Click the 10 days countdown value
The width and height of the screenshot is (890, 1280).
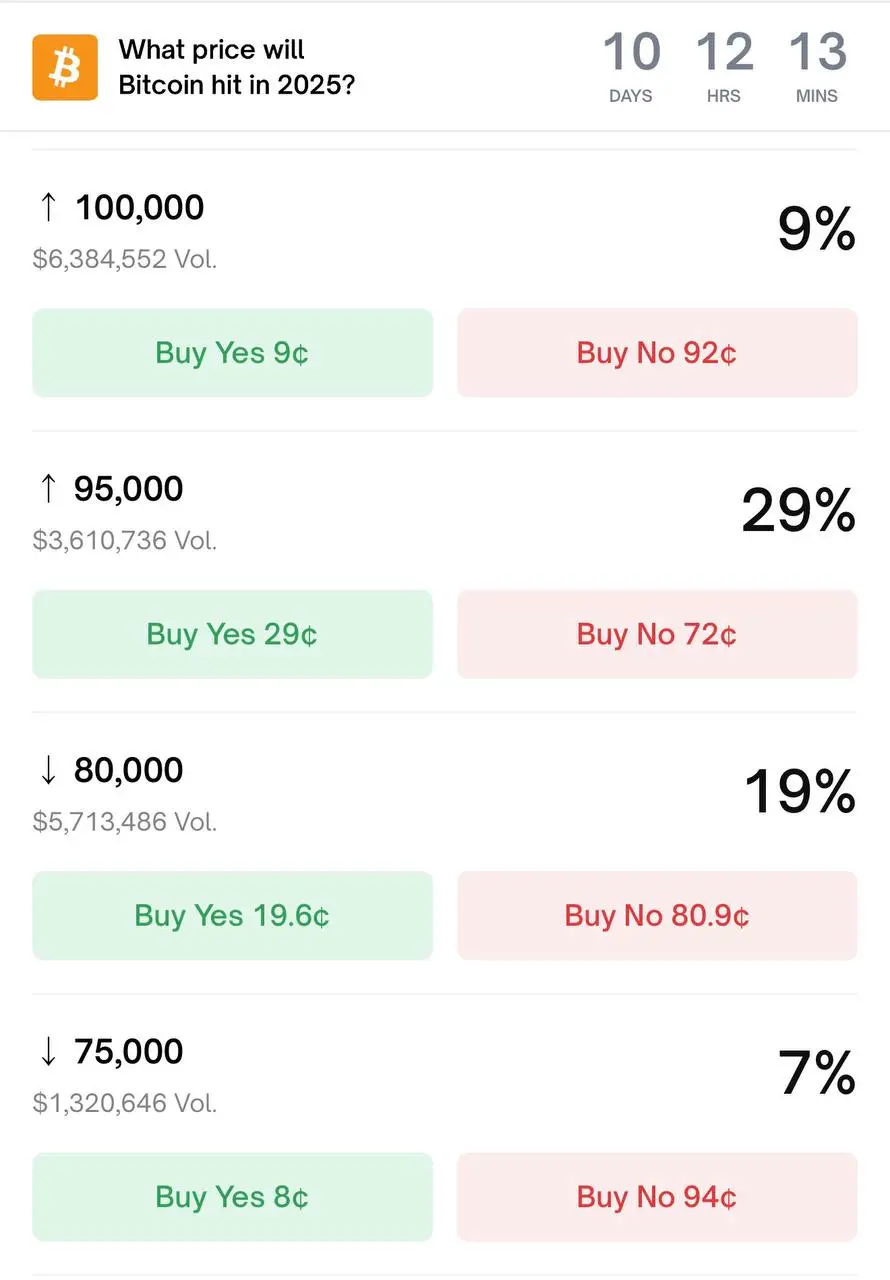point(631,53)
